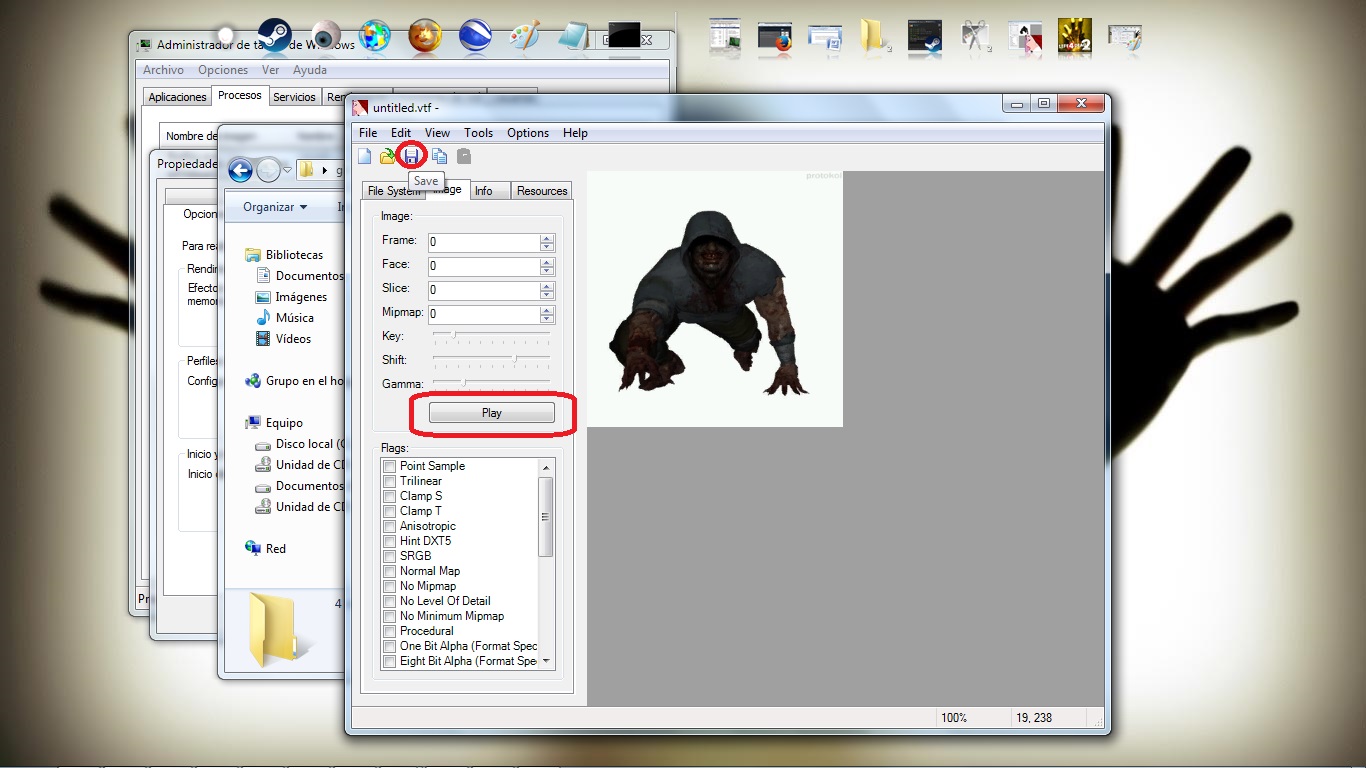Open the Tools menu in VTFEdit
The width and height of the screenshot is (1366, 768).
(x=478, y=133)
